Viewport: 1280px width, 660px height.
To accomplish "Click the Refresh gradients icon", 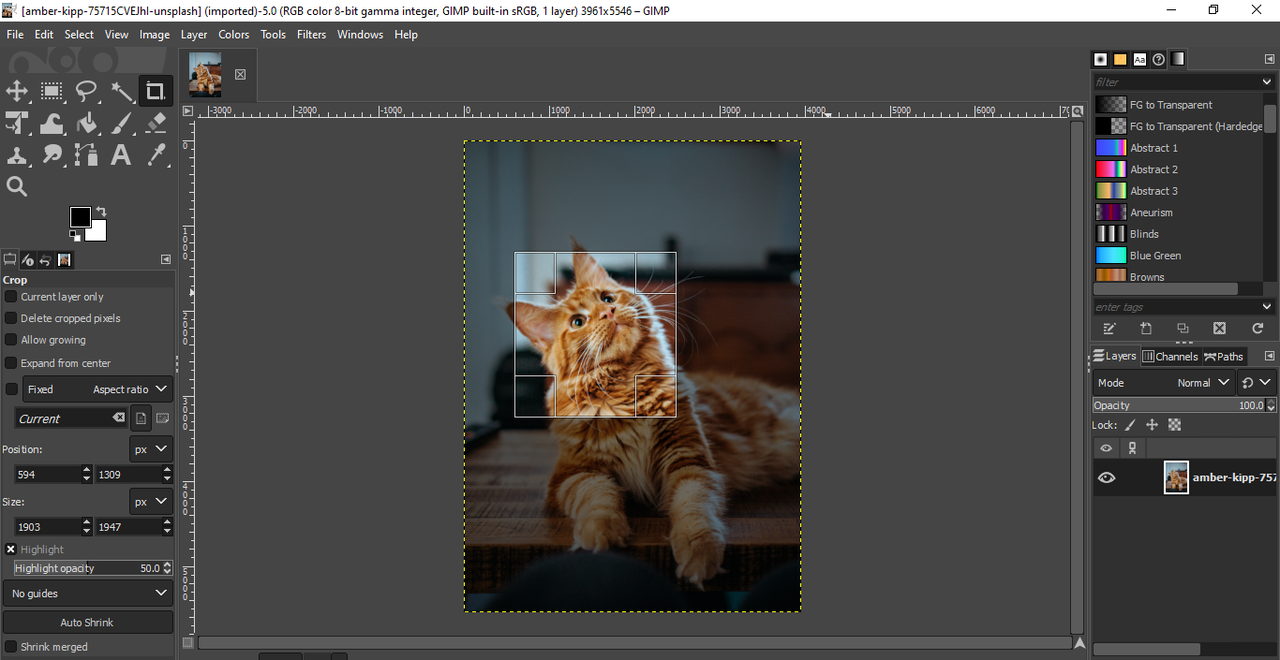I will point(1258,328).
